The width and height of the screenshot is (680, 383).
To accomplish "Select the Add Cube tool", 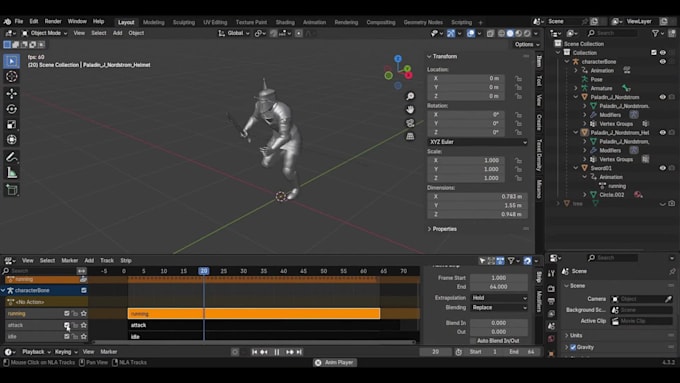I will click(12, 190).
